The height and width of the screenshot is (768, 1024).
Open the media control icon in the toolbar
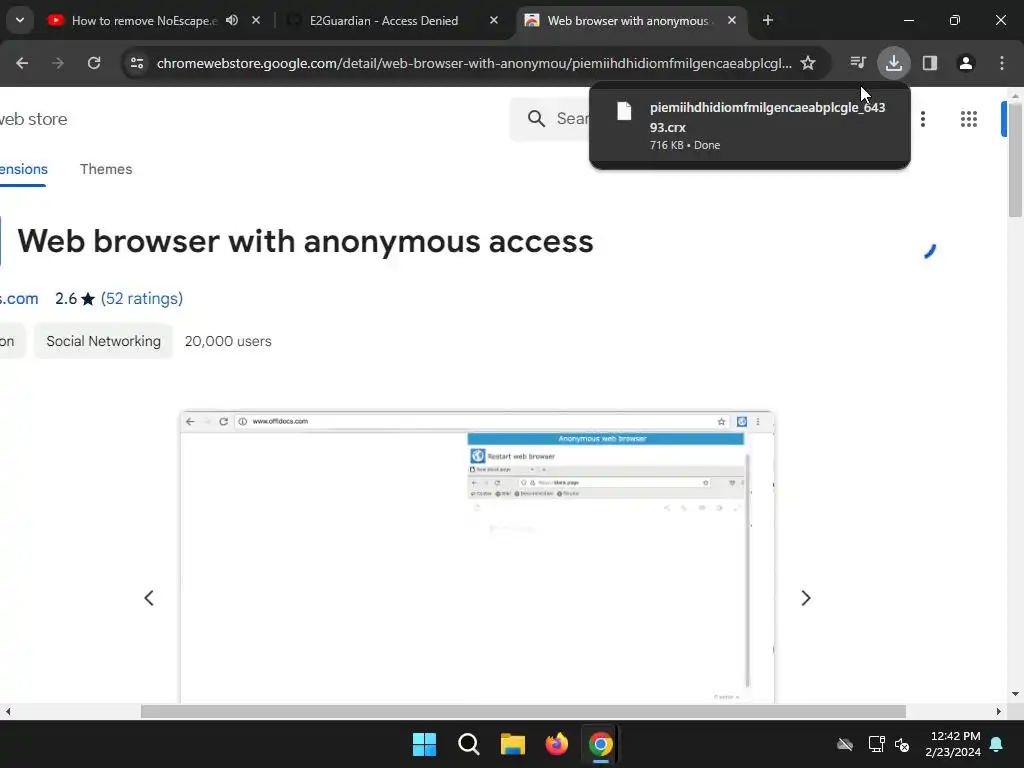858,63
